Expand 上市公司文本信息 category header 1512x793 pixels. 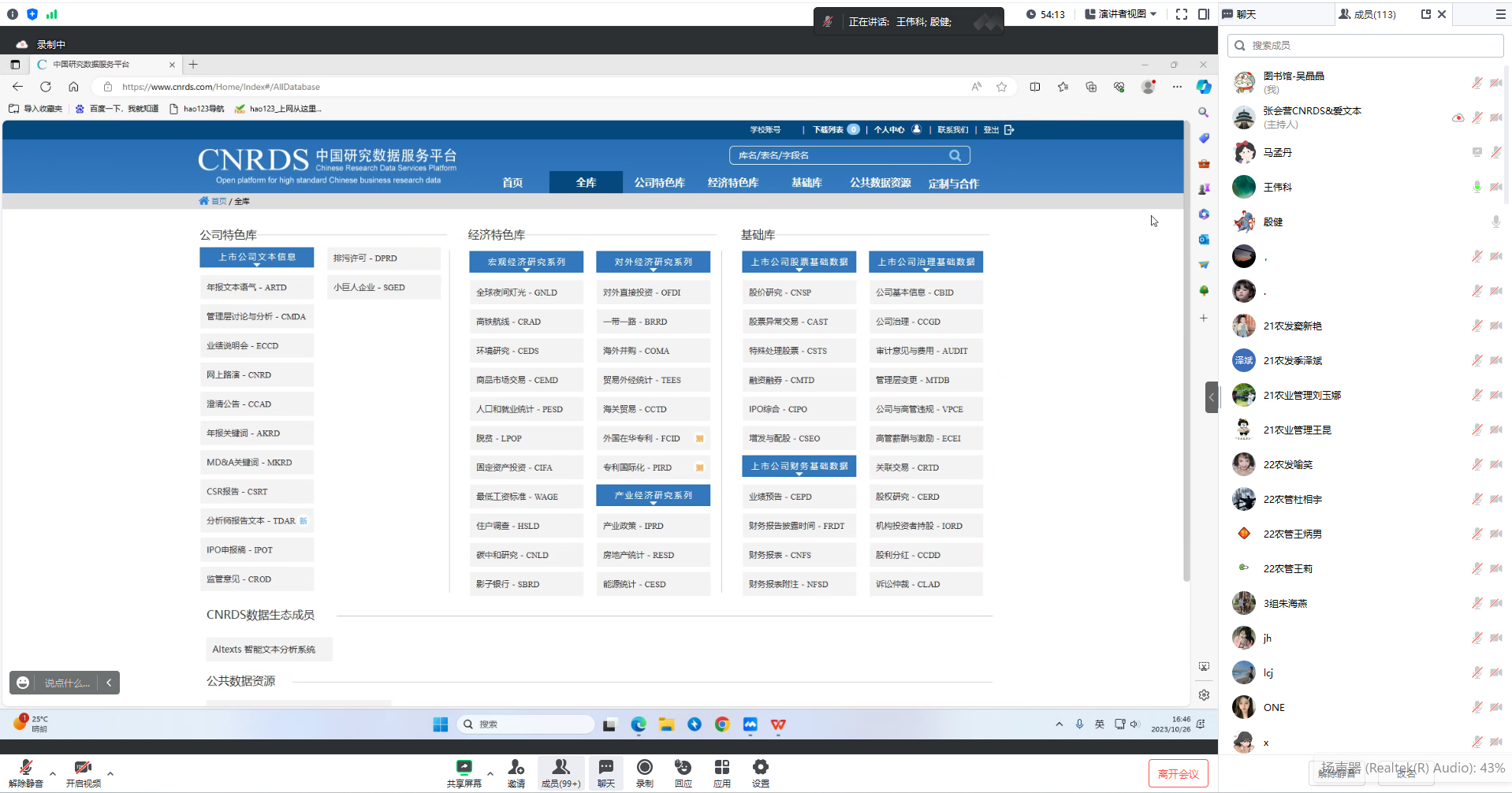pos(257,258)
